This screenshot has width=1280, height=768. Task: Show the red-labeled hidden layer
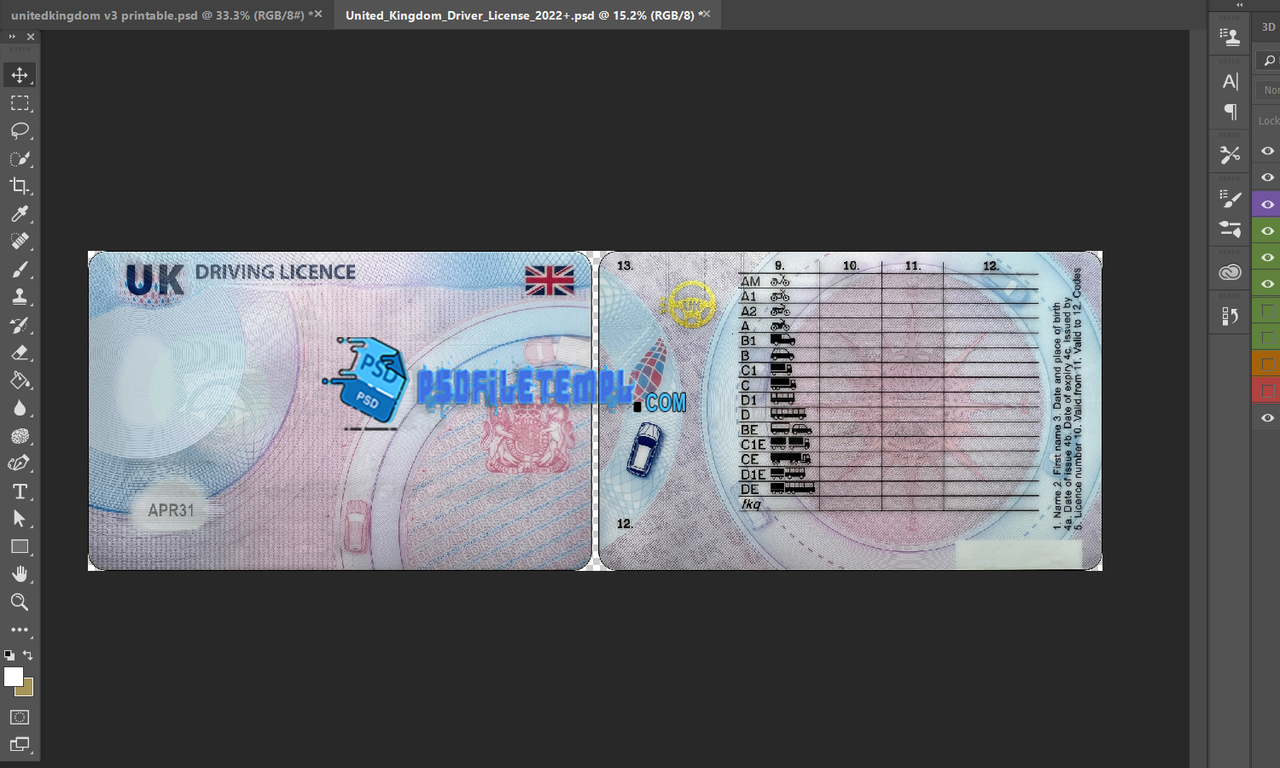(x=1267, y=390)
